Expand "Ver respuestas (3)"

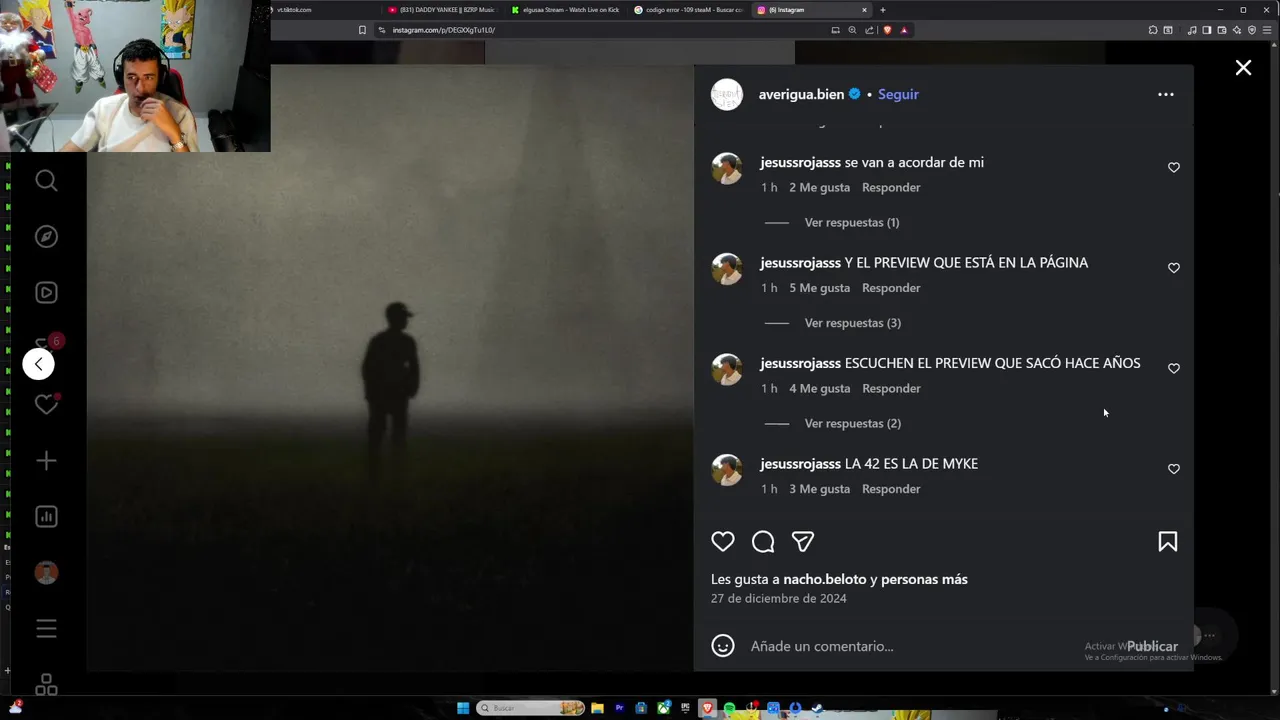coord(853,323)
